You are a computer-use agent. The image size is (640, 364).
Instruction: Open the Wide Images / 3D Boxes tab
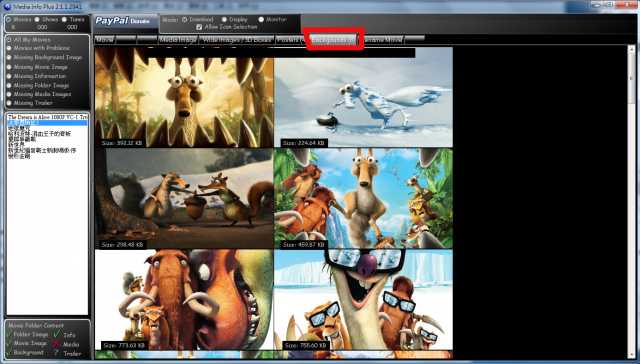coord(237,40)
